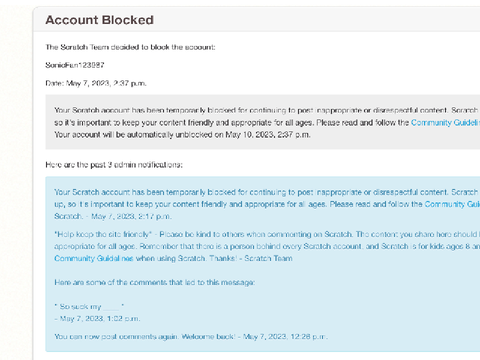Click the 'May 7, 2023, 12:28 p.m.' timestamp
The width and height of the screenshot is (480, 360).
[285, 337]
